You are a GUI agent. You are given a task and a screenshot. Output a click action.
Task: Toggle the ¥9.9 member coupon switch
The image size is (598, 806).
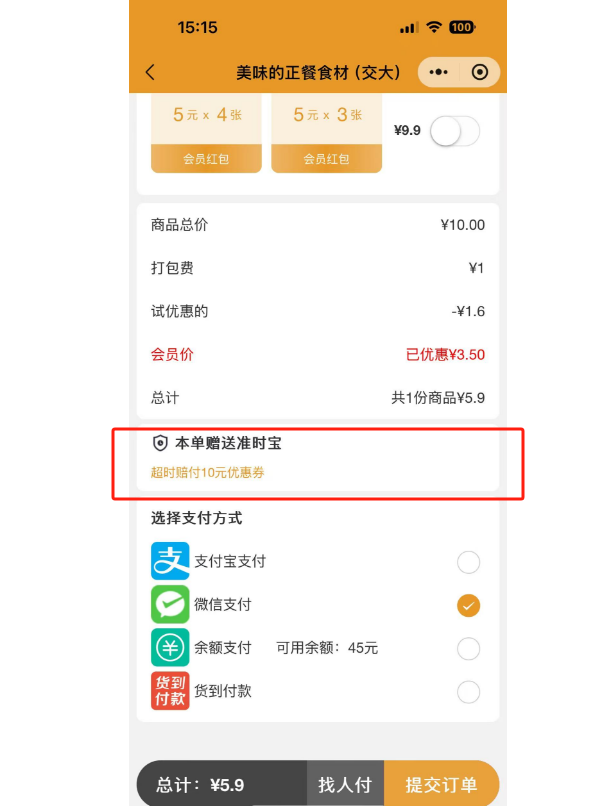(455, 131)
